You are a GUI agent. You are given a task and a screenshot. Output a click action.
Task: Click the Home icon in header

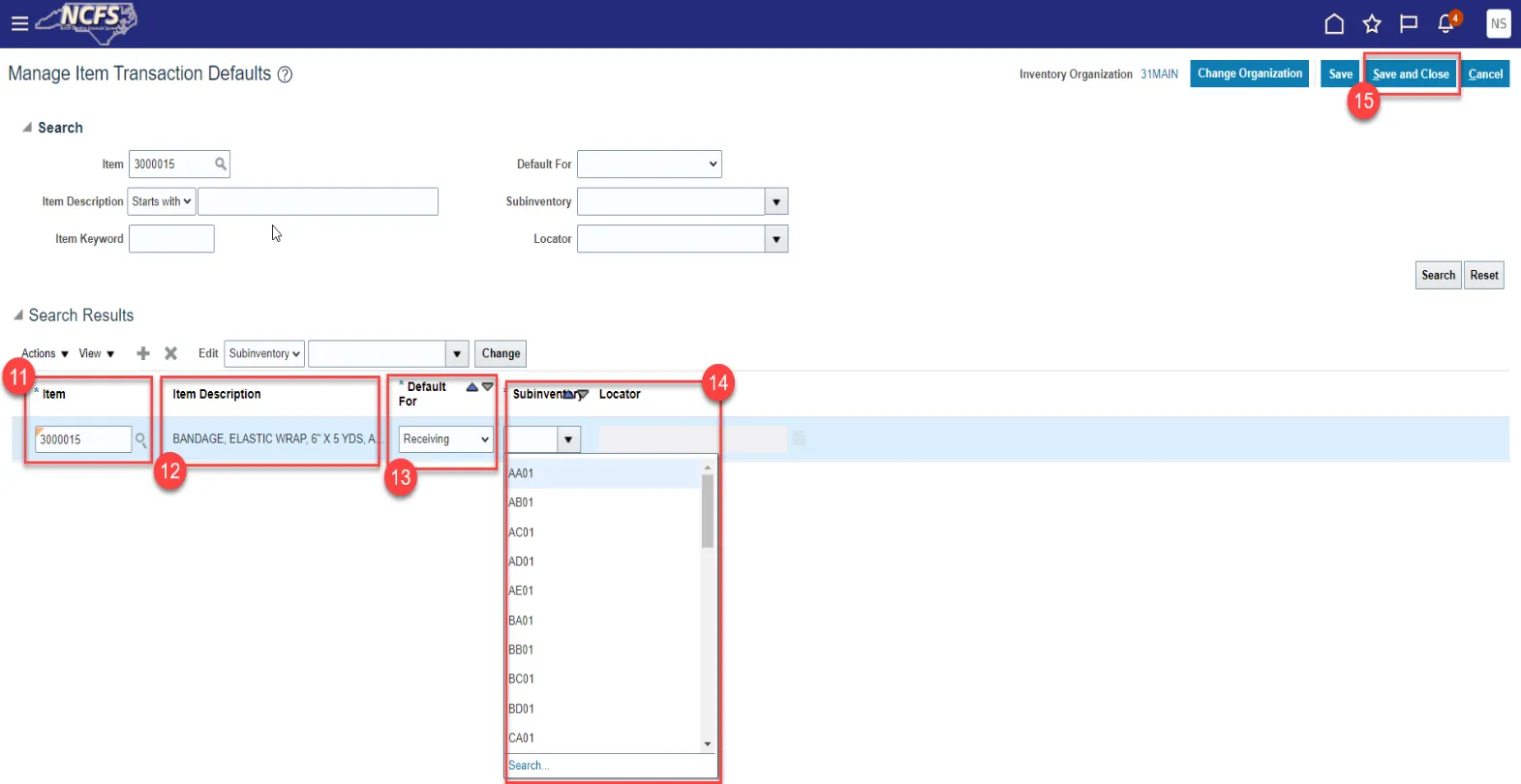coord(1334,23)
